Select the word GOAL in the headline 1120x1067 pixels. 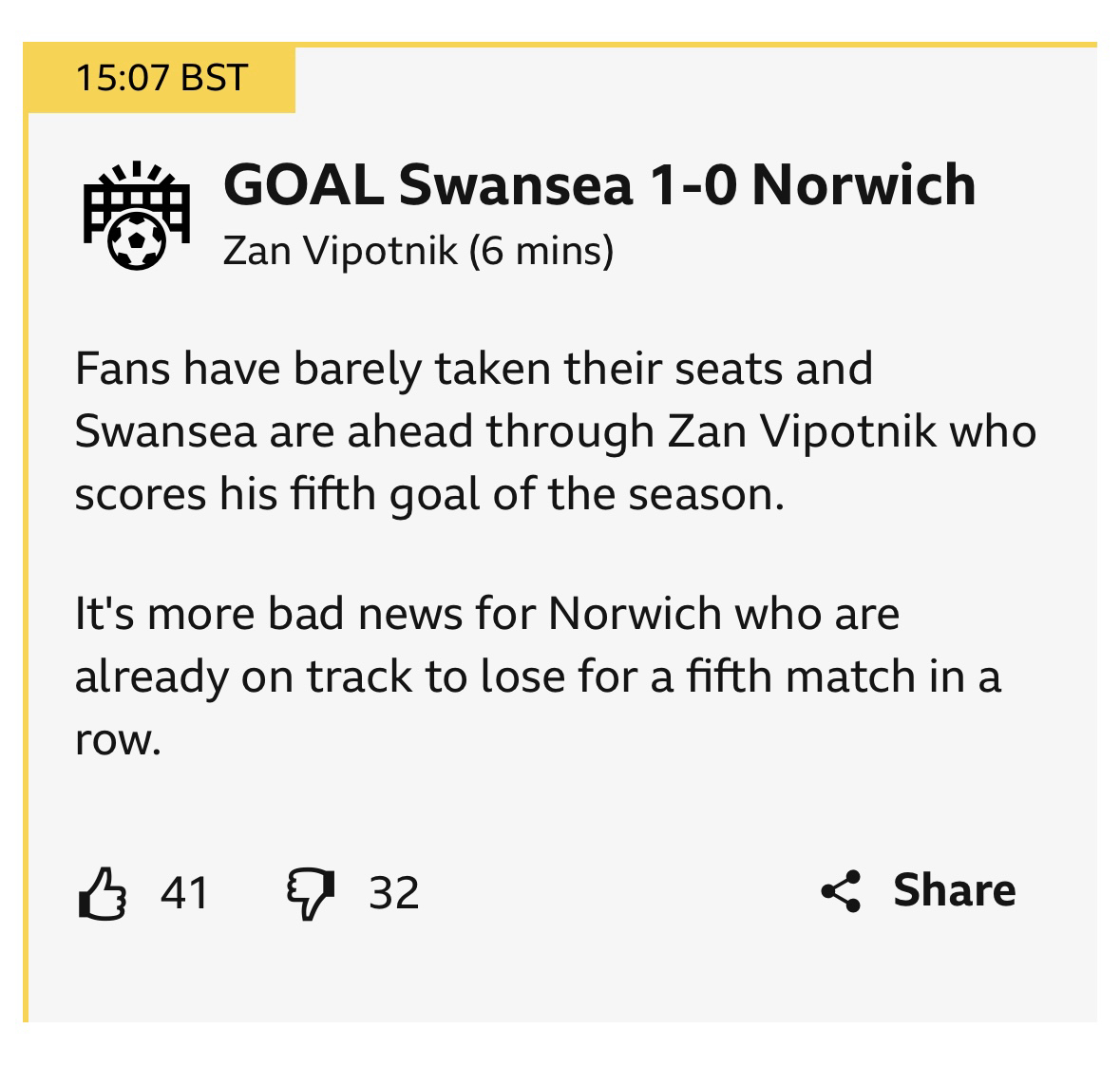point(303,184)
